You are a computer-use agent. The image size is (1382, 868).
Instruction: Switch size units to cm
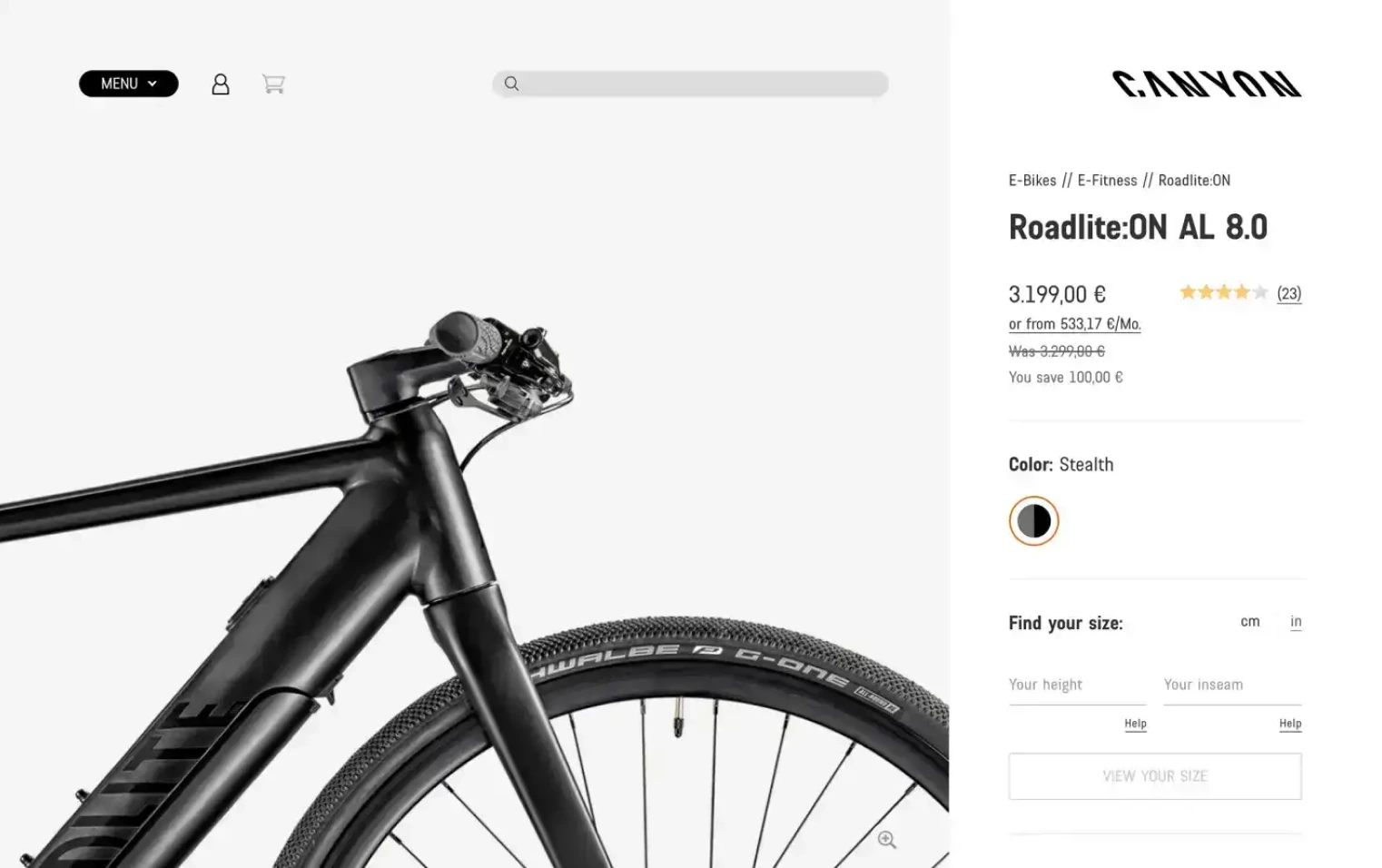[x=1250, y=622]
